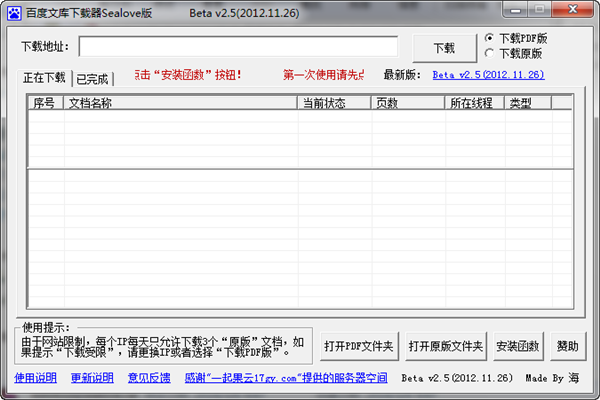Open the 感谢一起果云17gy.com server space link
The width and height of the screenshot is (600, 400).
click(x=286, y=378)
